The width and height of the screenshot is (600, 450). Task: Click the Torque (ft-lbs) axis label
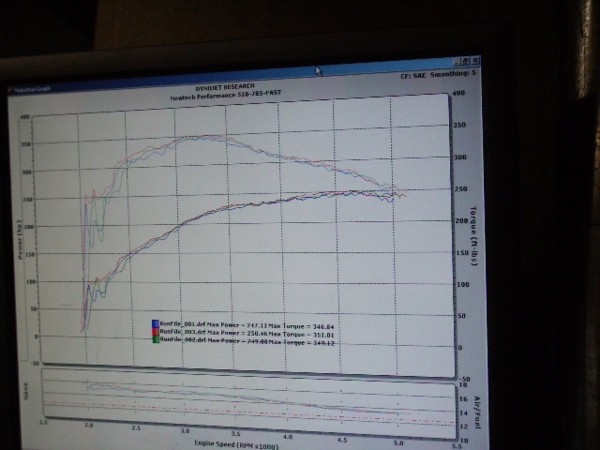pos(474,236)
